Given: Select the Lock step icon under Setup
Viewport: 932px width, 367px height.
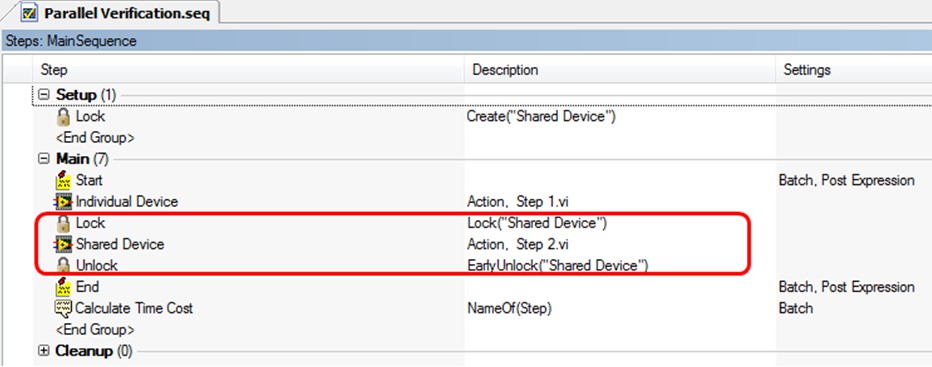Looking at the screenshot, I should [x=63, y=117].
